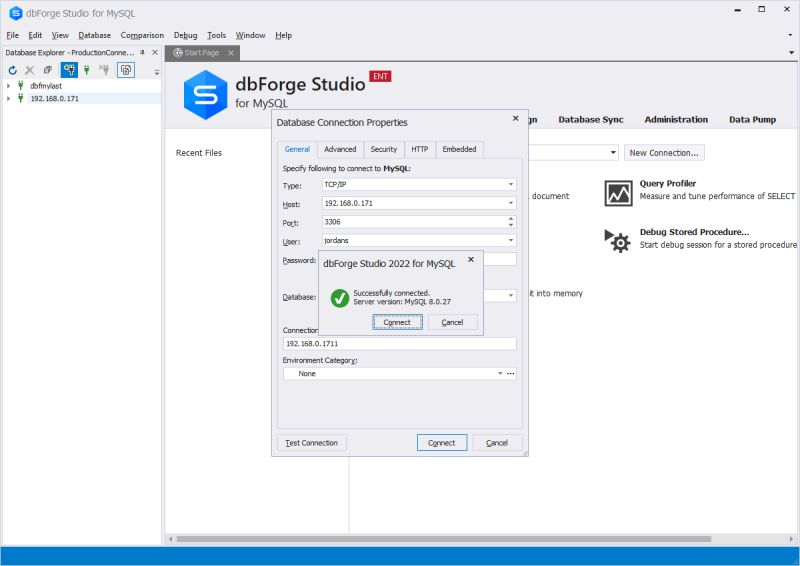
Task: Open the Debug Stored Procedure... link
Action: coord(694,232)
